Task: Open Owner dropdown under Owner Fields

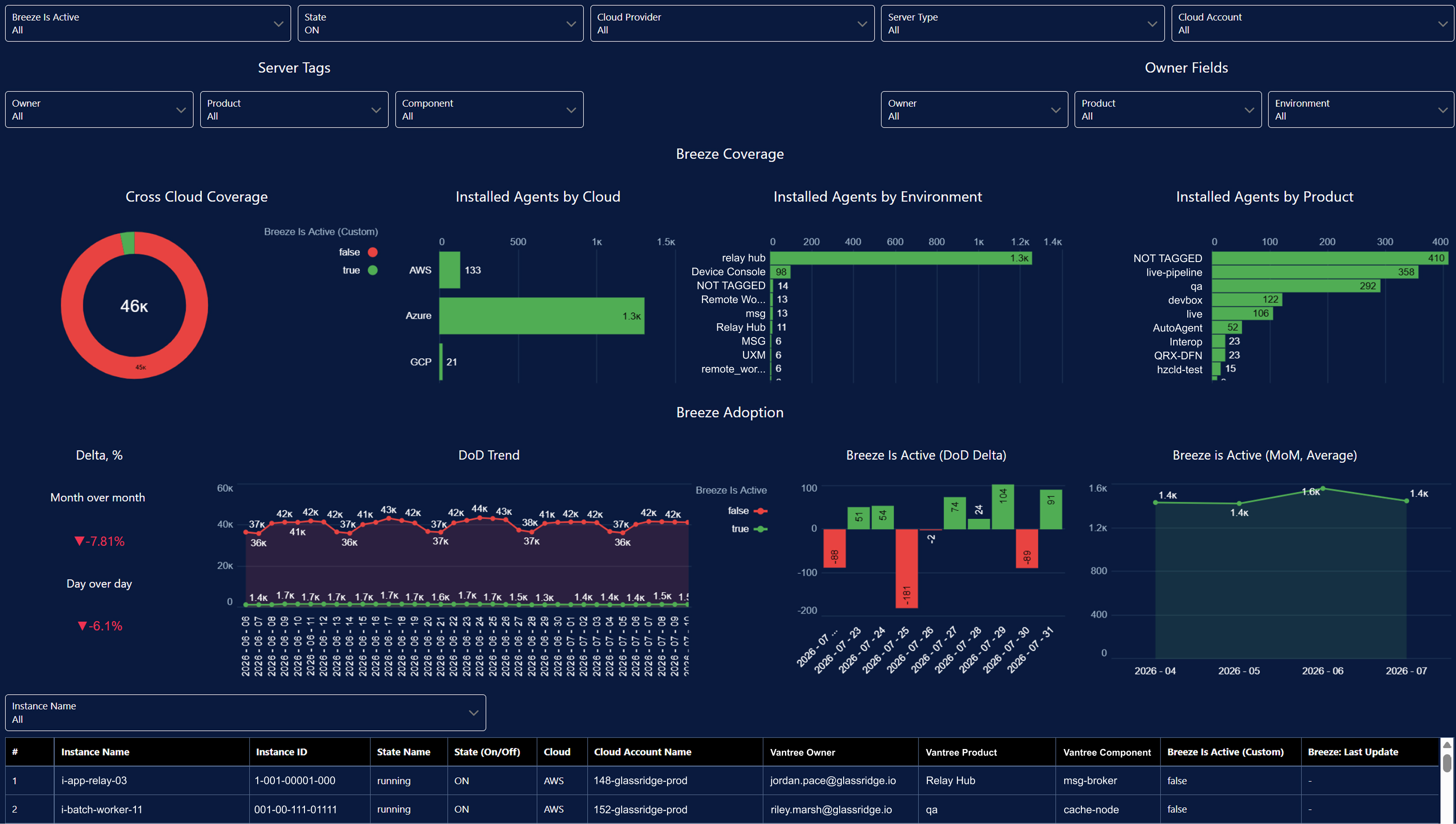Action: click(x=975, y=109)
